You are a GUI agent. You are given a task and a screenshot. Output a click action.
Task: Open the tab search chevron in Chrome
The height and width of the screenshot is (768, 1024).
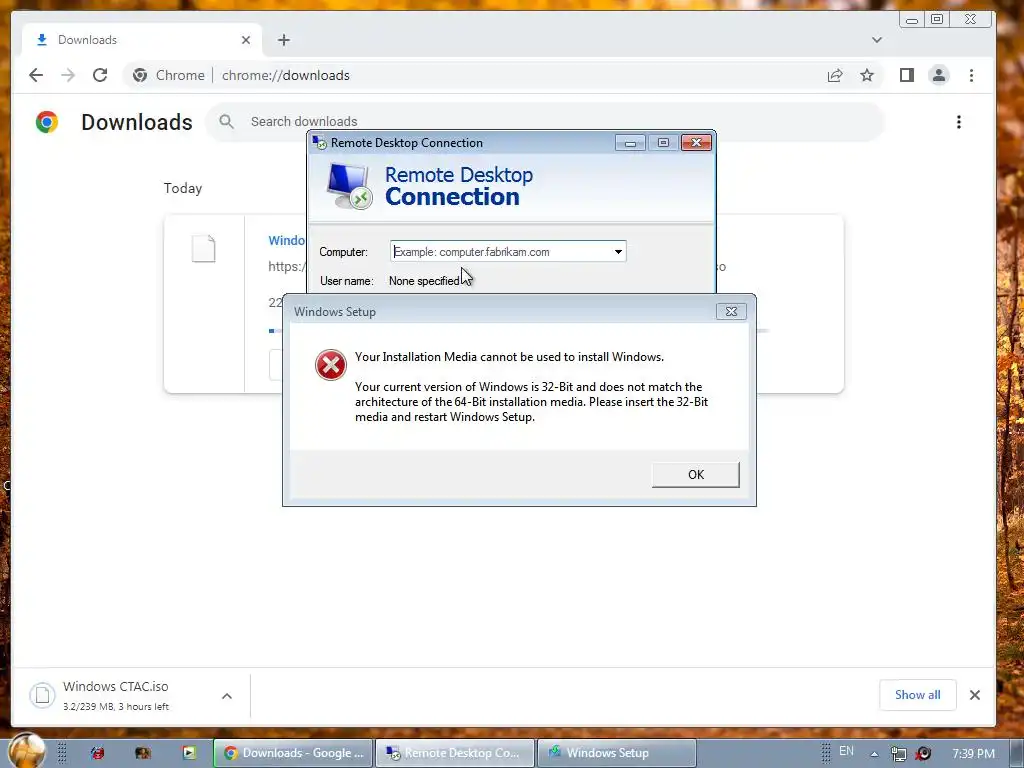[876, 40]
